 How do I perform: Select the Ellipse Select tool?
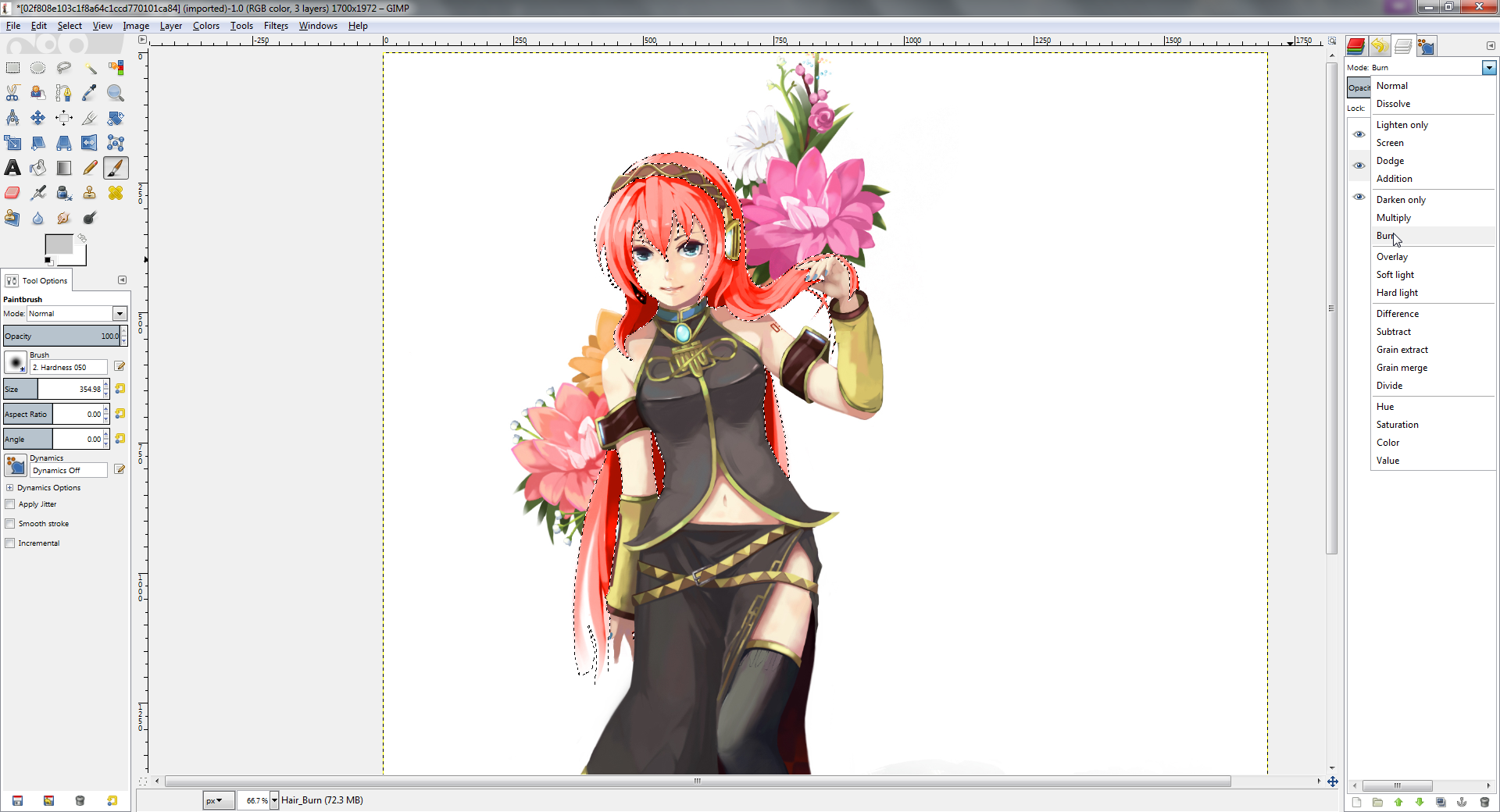(38, 68)
